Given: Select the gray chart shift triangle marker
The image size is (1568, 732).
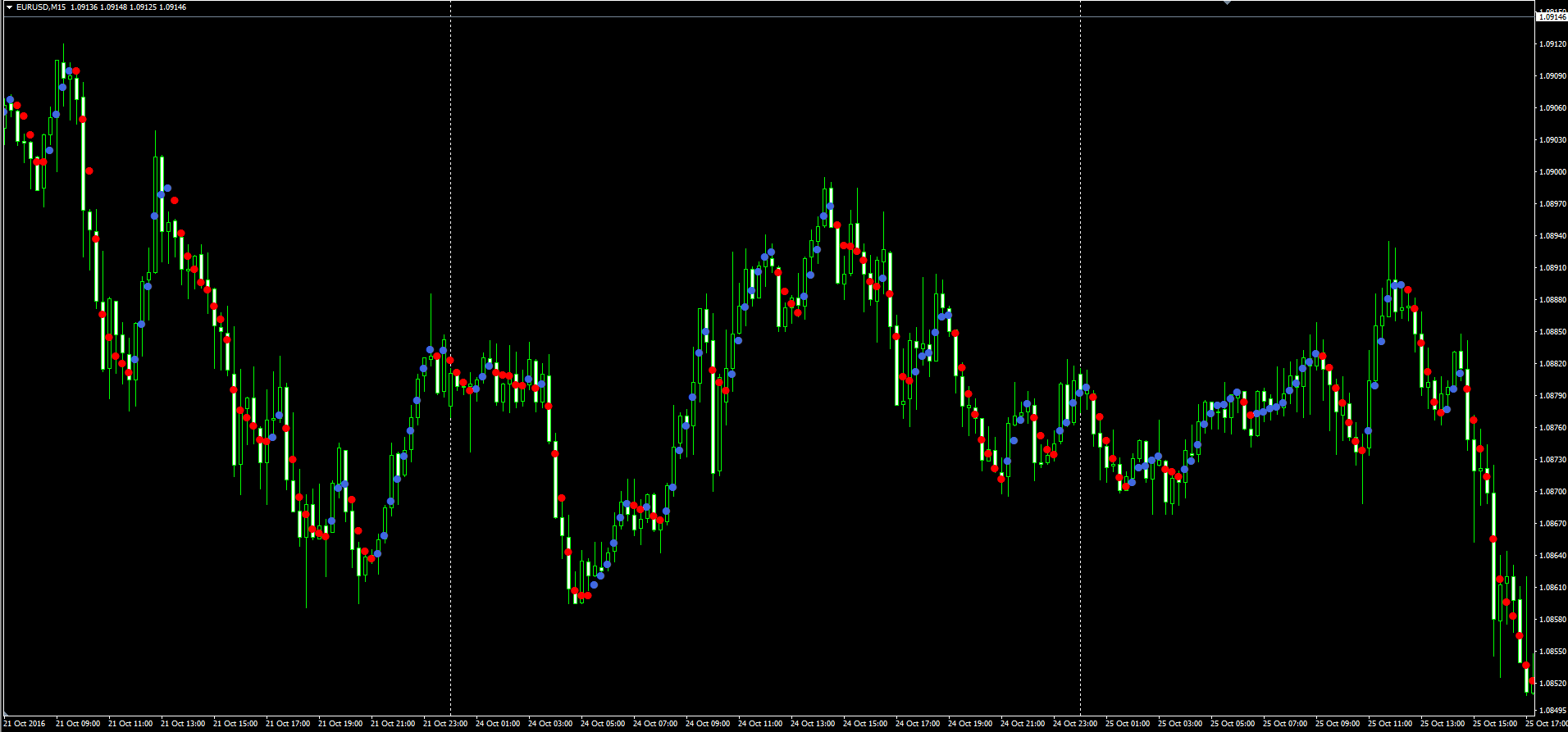Looking at the screenshot, I should [x=1227, y=3].
